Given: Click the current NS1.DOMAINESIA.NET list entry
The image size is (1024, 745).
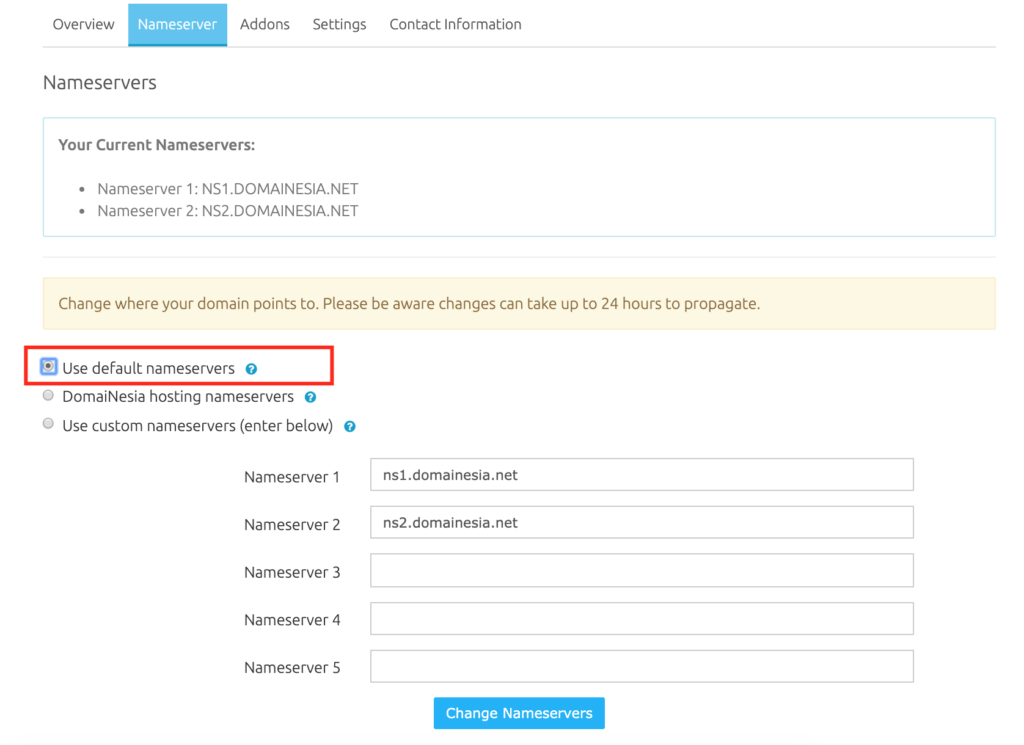Looking at the screenshot, I should 227,188.
